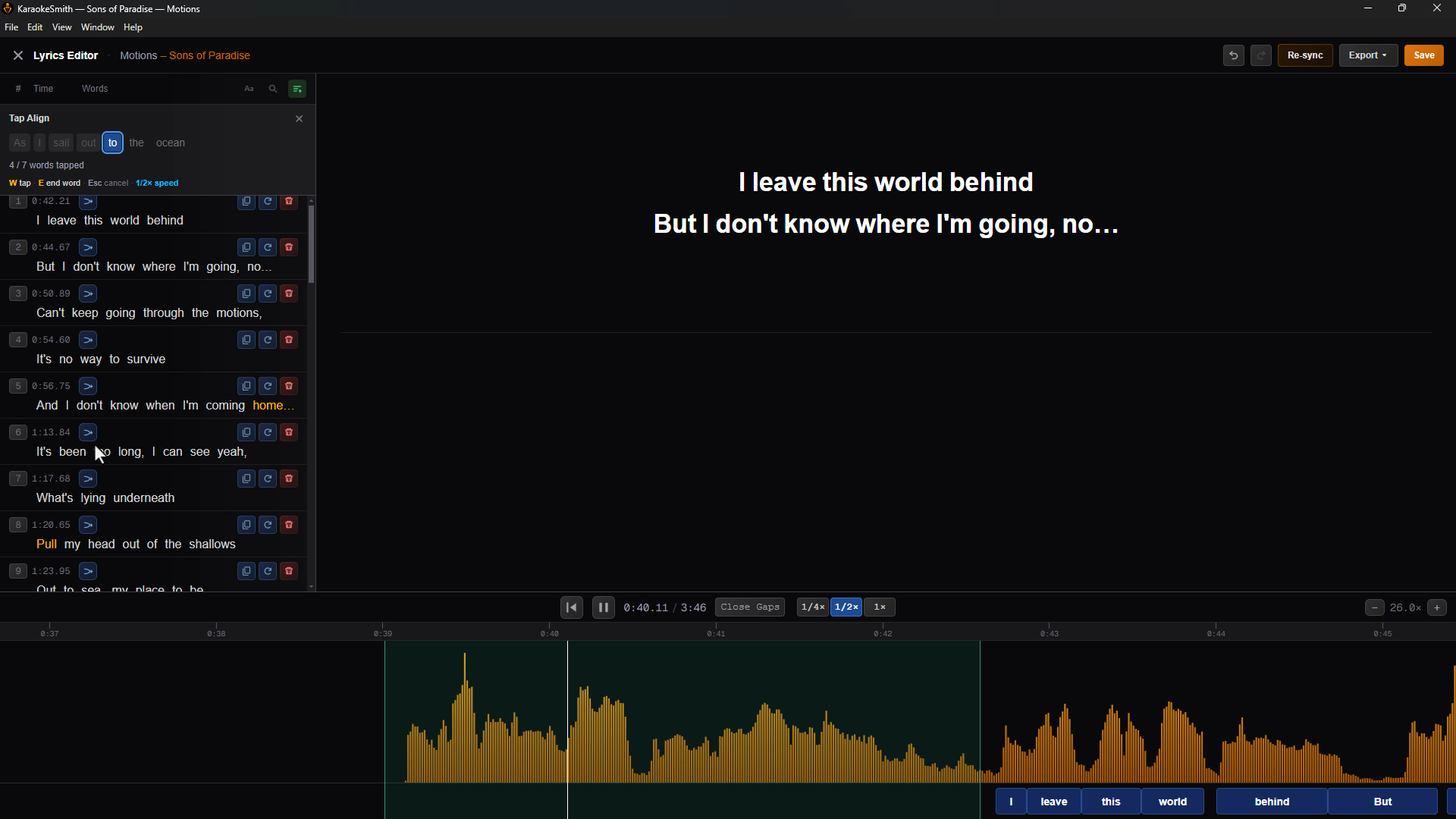The width and height of the screenshot is (1456, 819).
Task: Zoom out the waveform with minus
Action: (1374, 608)
